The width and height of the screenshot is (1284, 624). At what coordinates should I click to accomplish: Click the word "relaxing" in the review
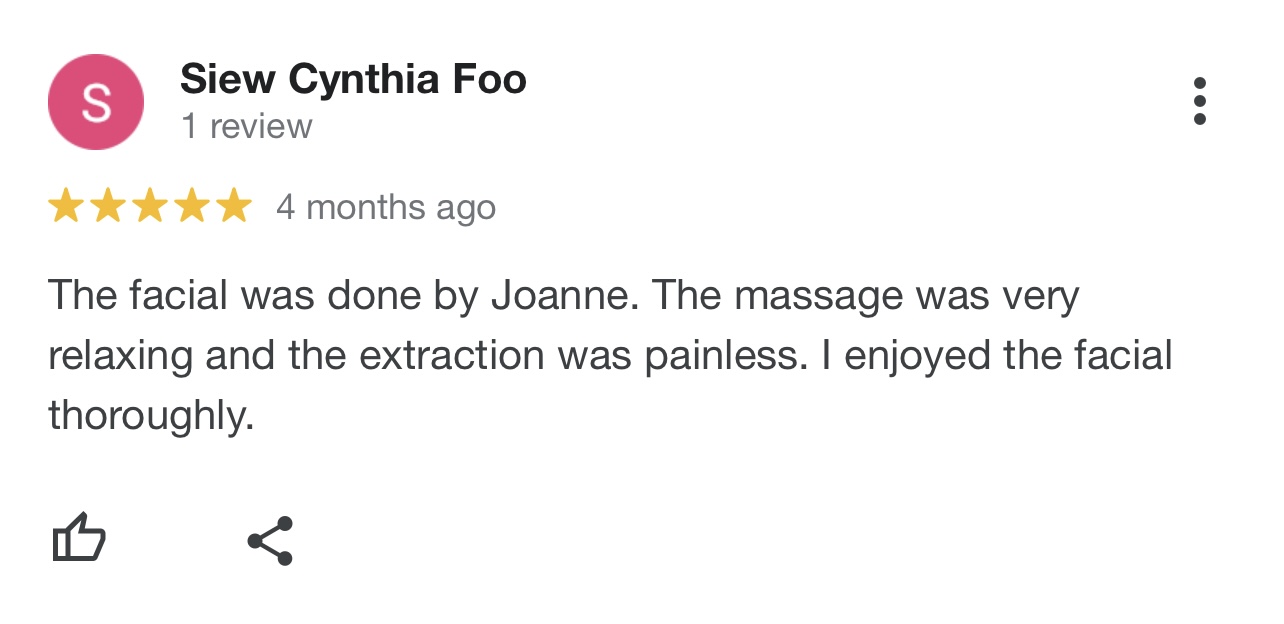coord(120,357)
